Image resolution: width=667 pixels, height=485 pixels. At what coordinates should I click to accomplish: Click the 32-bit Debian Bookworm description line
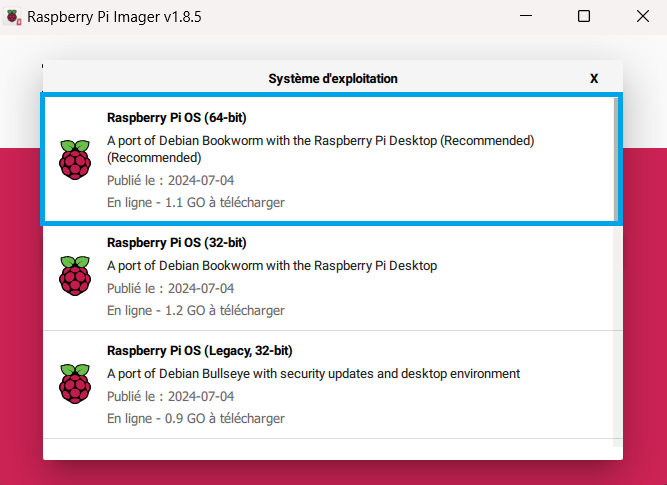(272, 266)
